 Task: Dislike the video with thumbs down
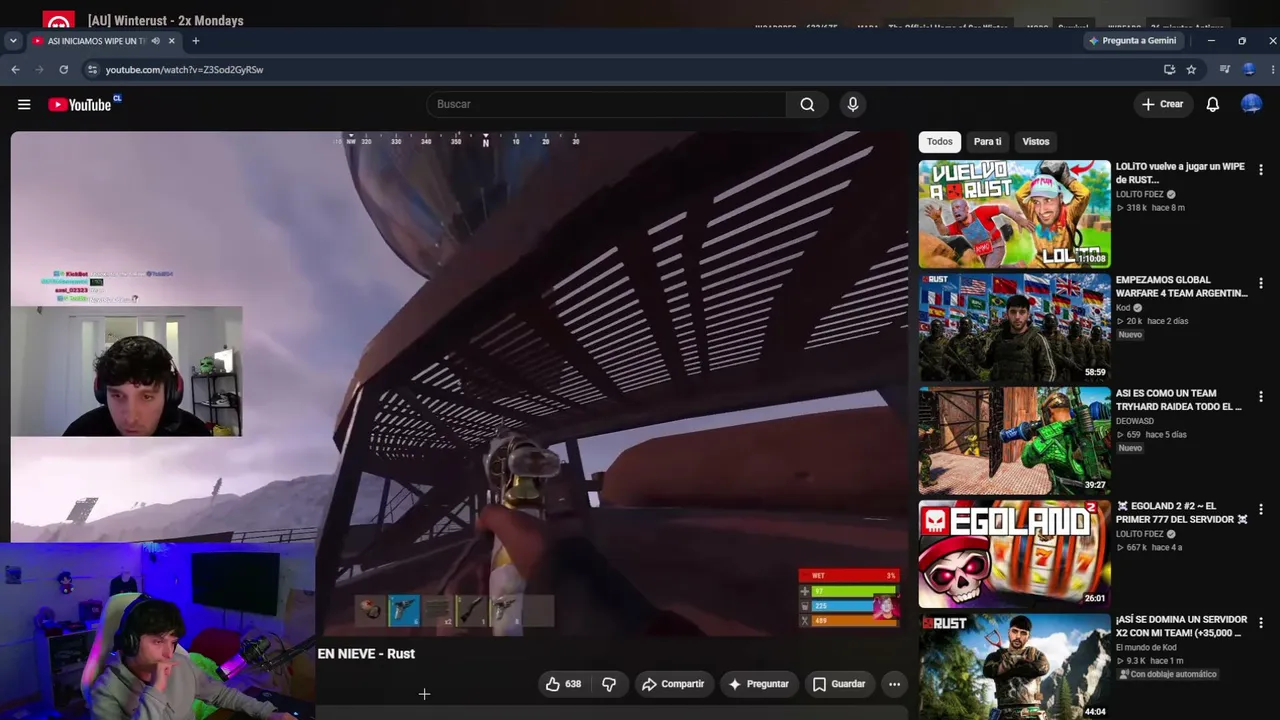(x=609, y=684)
